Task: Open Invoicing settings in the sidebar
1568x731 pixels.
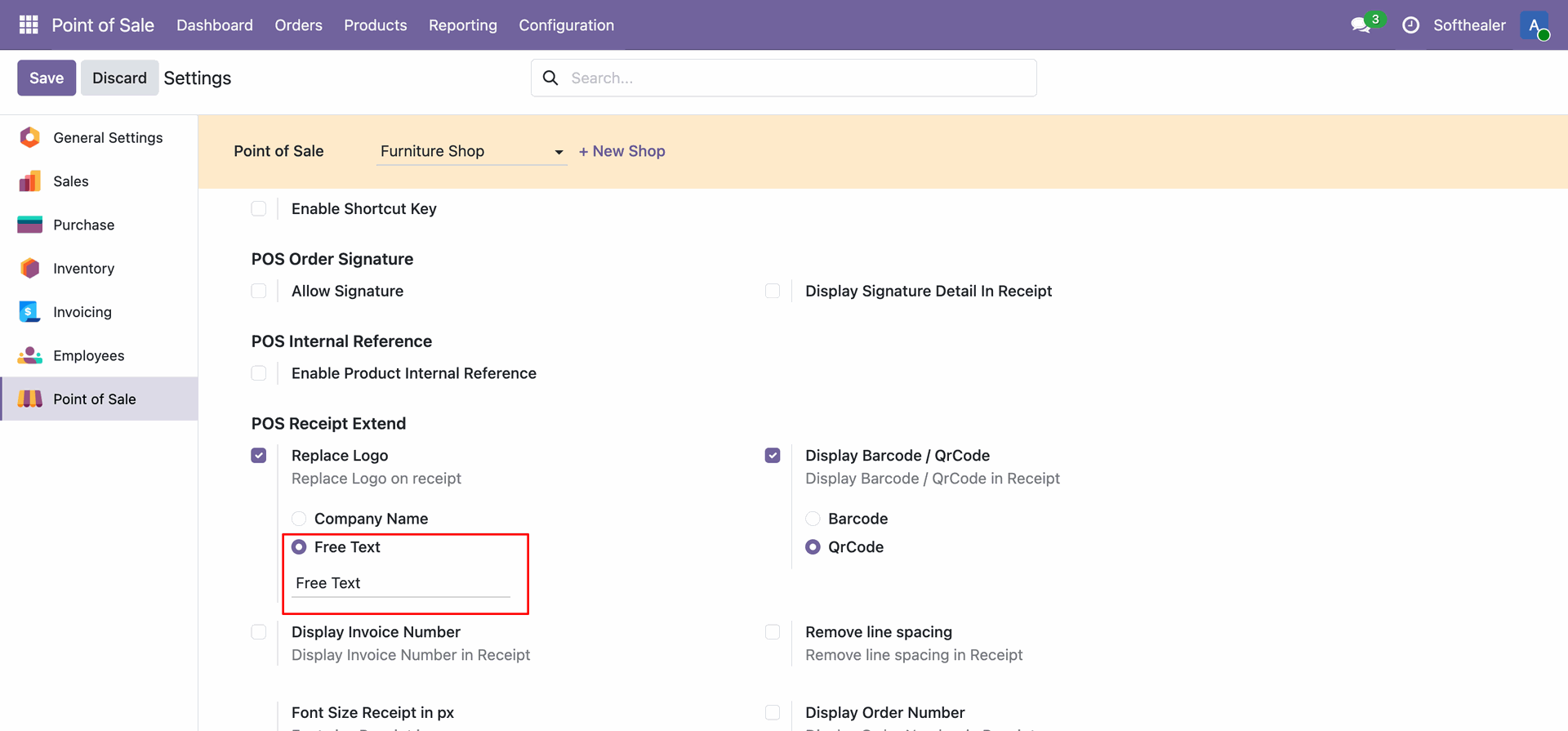Action: [x=99, y=312]
